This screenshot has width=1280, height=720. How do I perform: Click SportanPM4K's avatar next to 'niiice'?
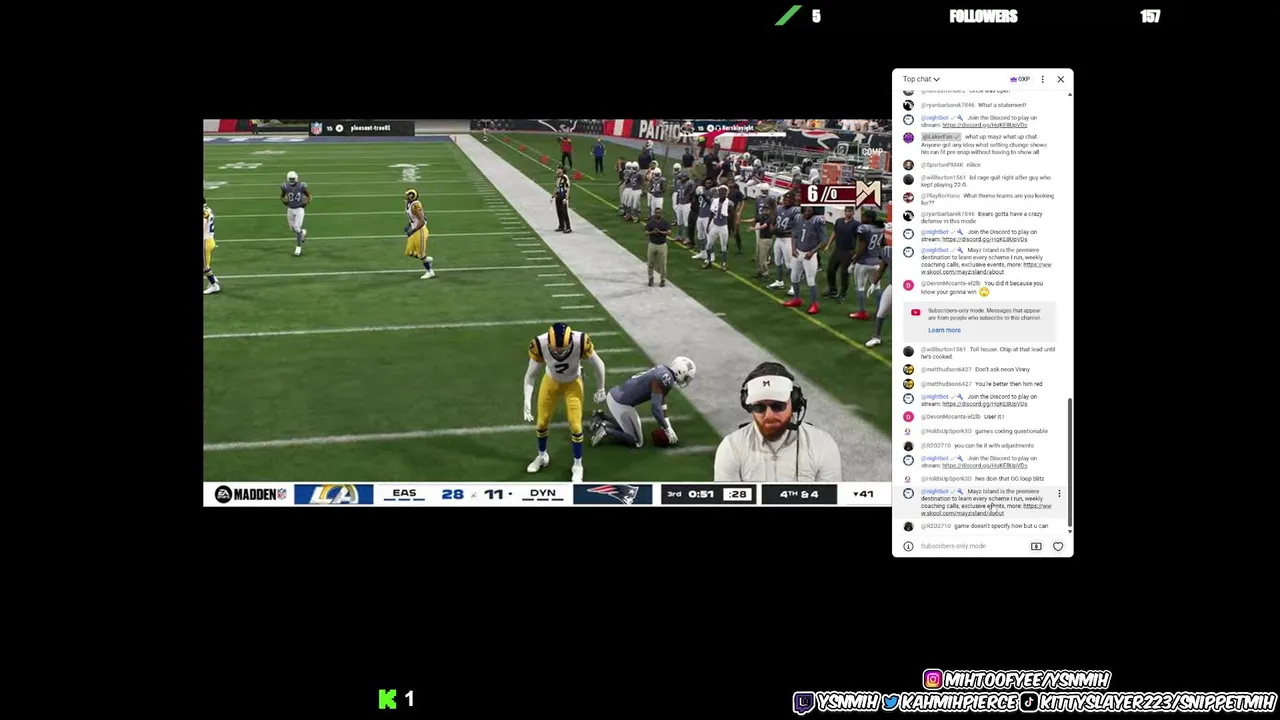pos(908,165)
